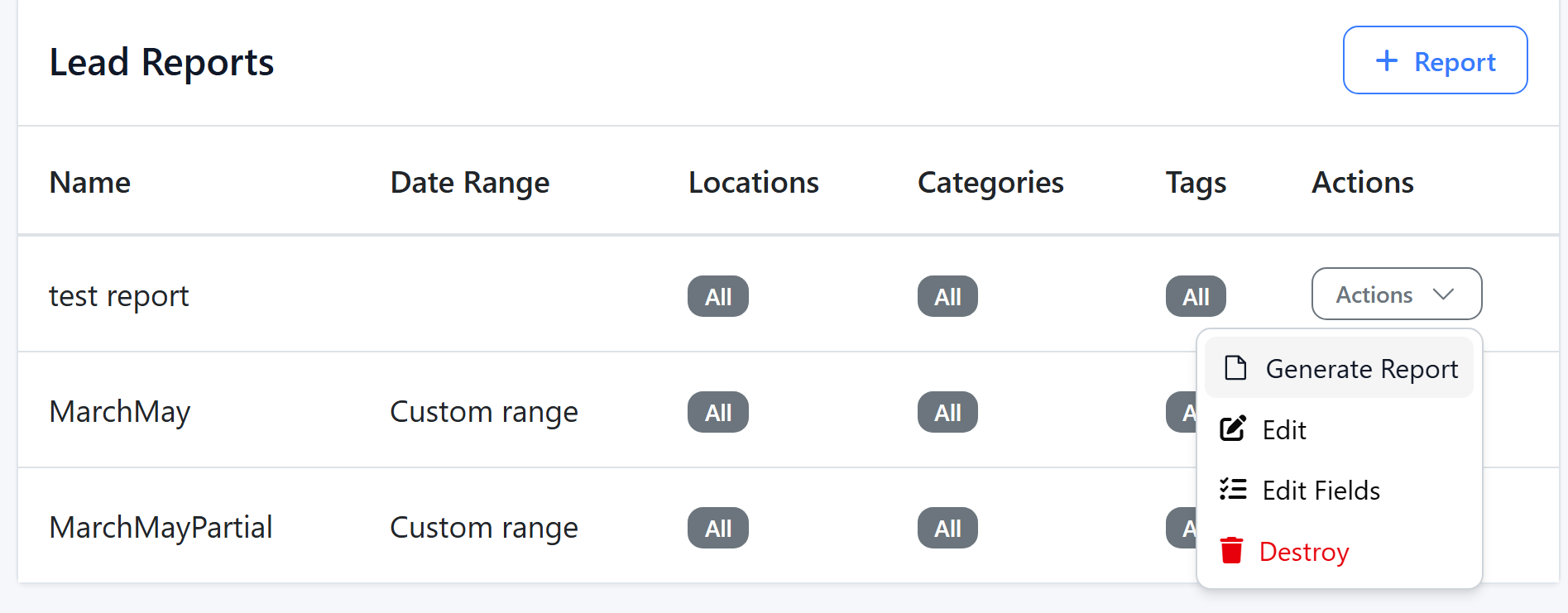The image size is (1568, 613).
Task: Choose the Edit menu option
Action: (x=1284, y=430)
